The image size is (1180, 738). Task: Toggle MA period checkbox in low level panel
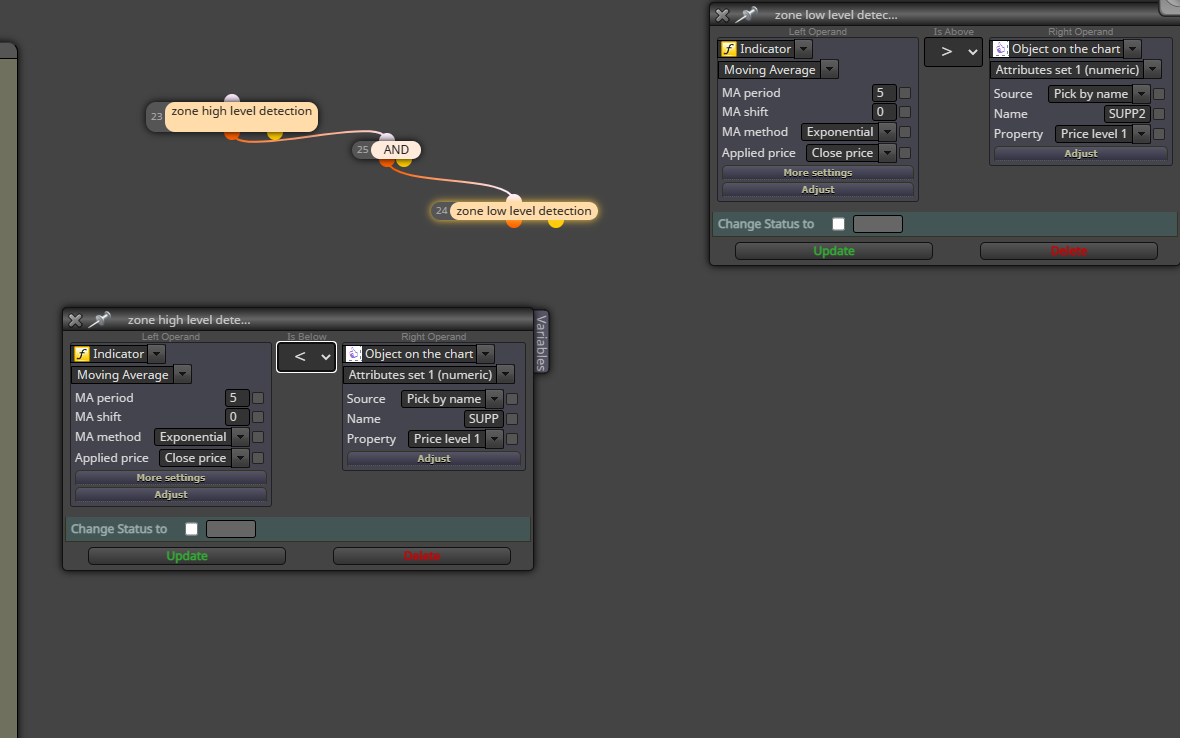pos(905,93)
